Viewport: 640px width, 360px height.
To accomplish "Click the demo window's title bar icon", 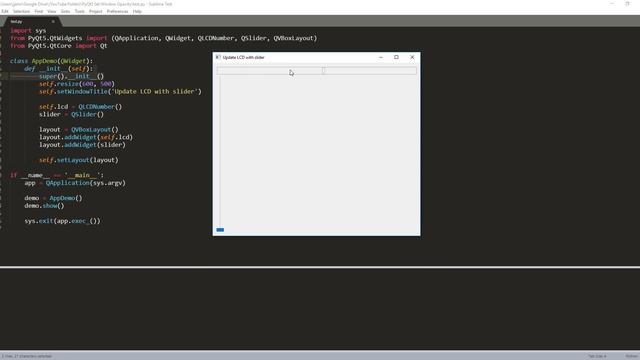I will tap(218, 57).
